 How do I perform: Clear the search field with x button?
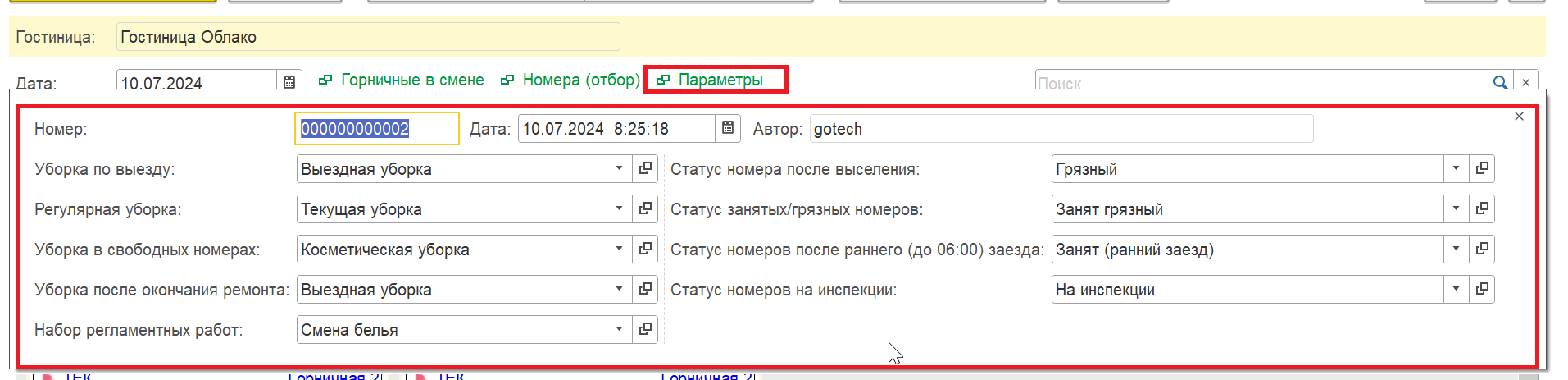[x=1525, y=82]
